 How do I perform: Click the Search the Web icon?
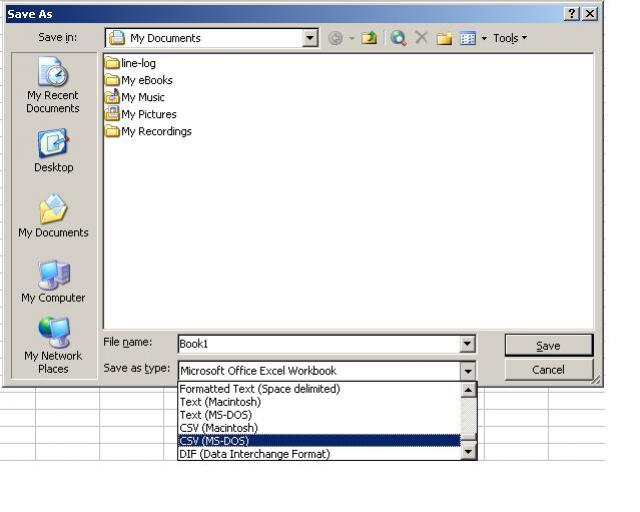point(399,38)
